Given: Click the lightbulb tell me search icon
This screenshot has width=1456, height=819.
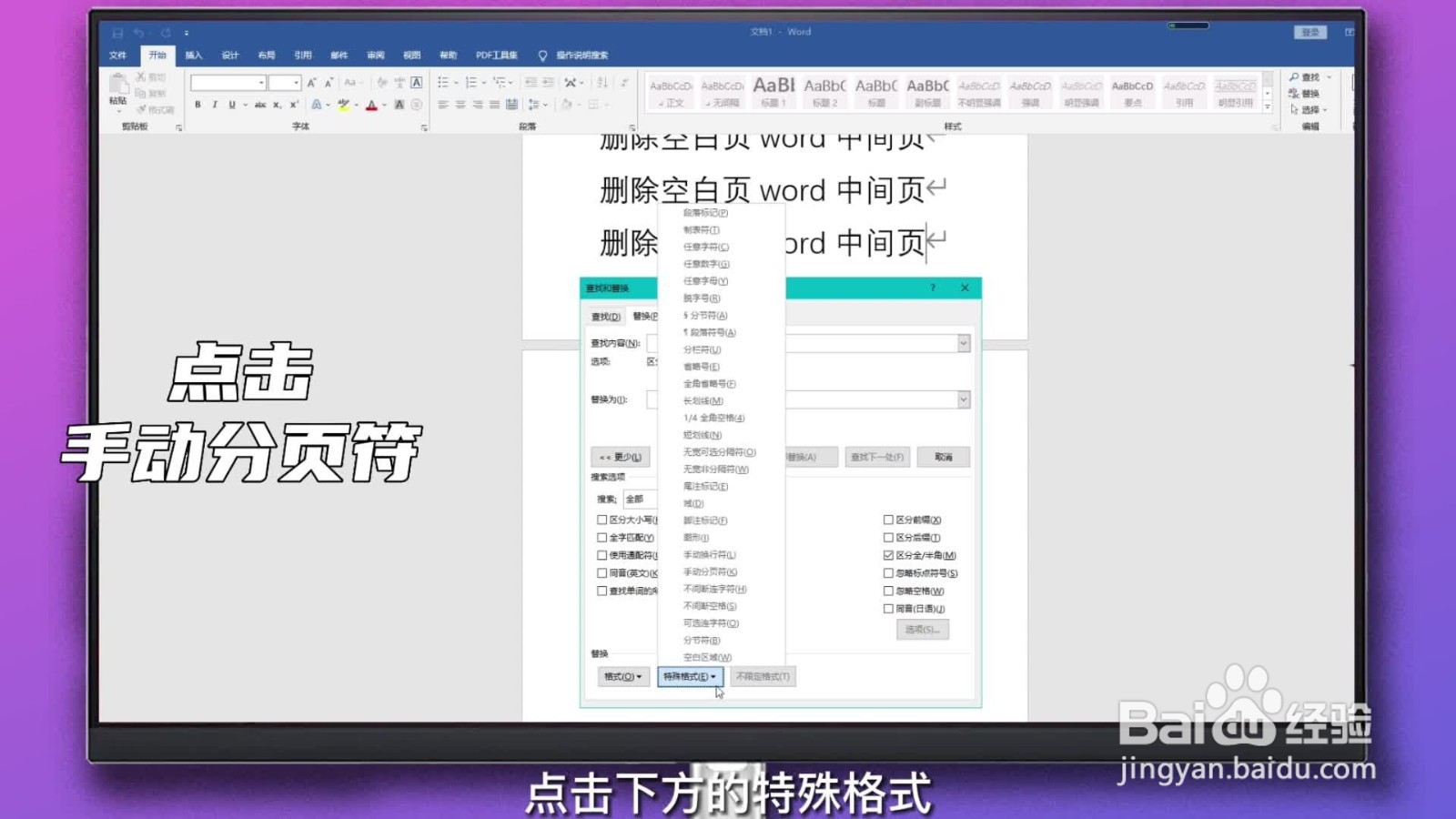Looking at the screenshot, I should (x=542, y=56).
